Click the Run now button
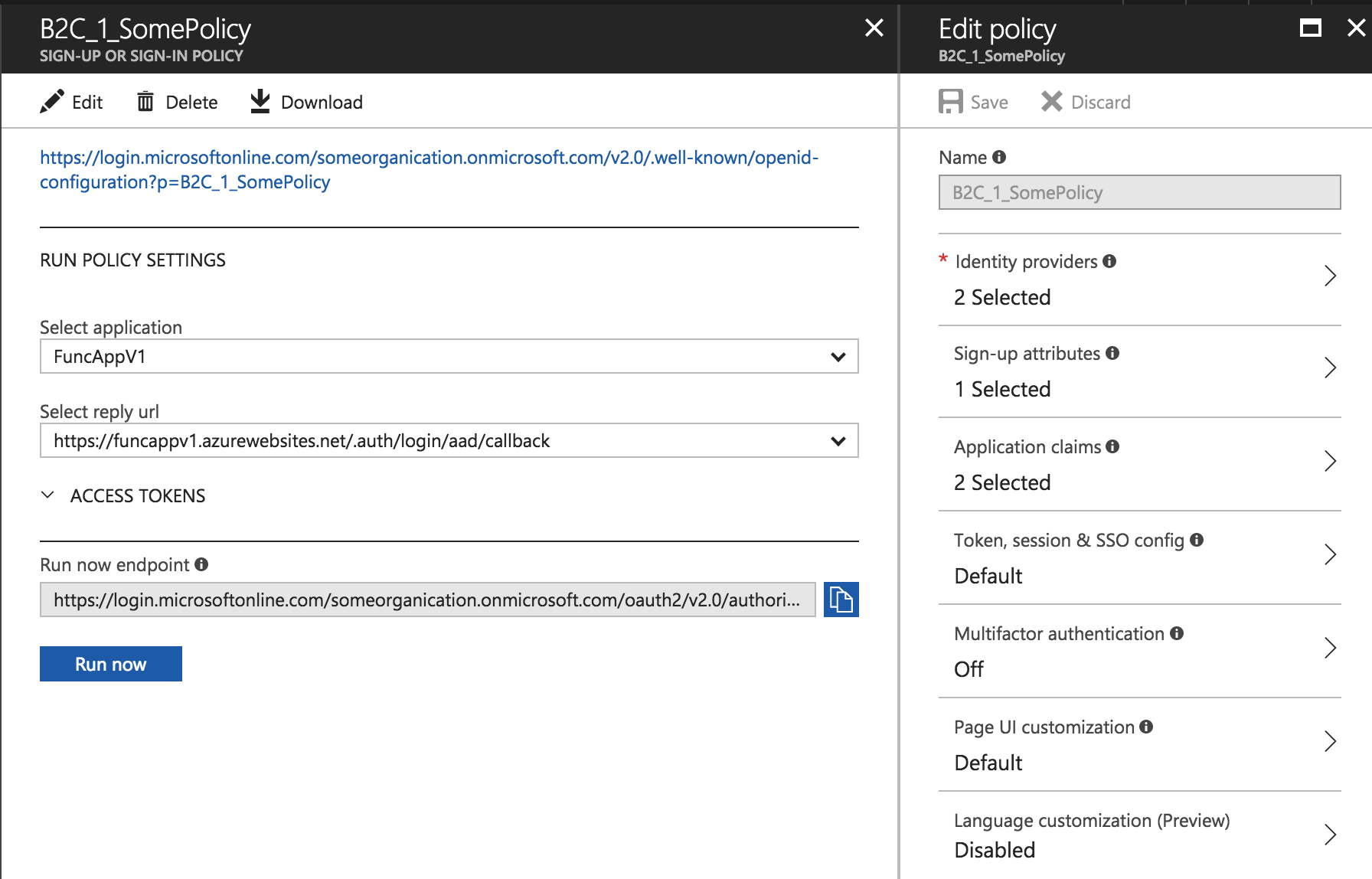Screen dimensions: 1372x879 tap(111, 664)
